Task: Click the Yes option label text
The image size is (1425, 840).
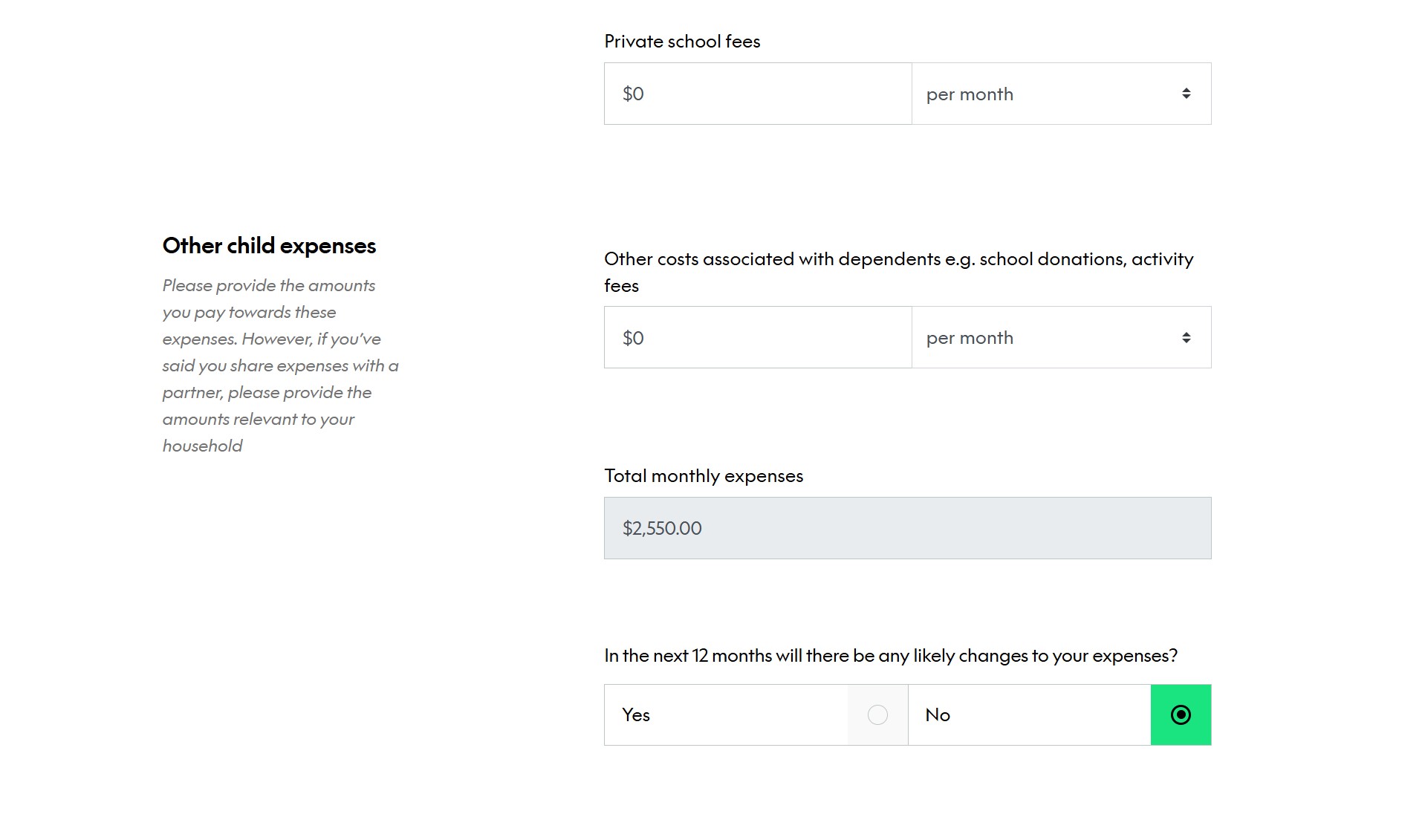Action: [636, 714]
